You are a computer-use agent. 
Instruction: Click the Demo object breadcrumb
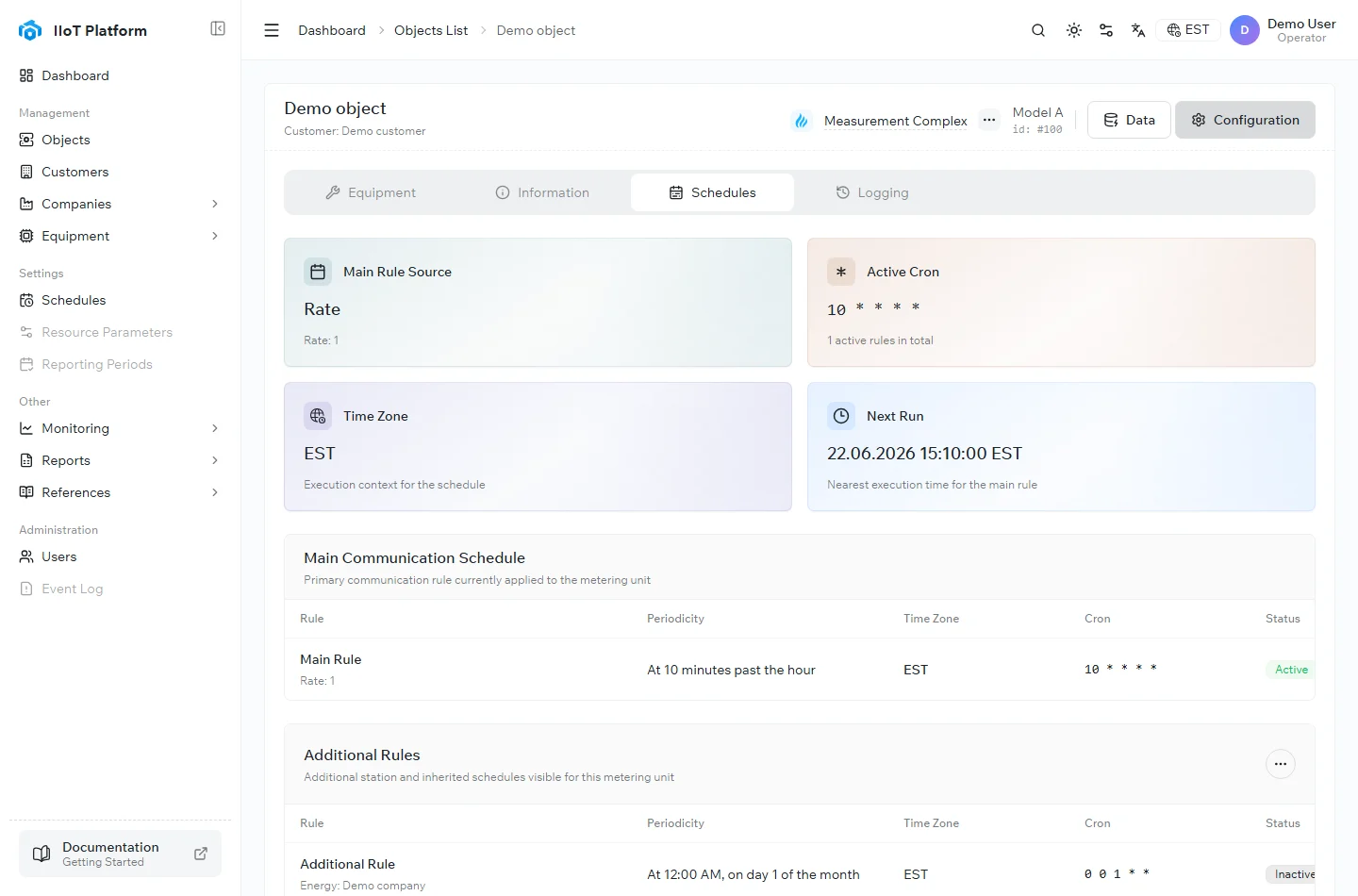[x=536, y=30]
